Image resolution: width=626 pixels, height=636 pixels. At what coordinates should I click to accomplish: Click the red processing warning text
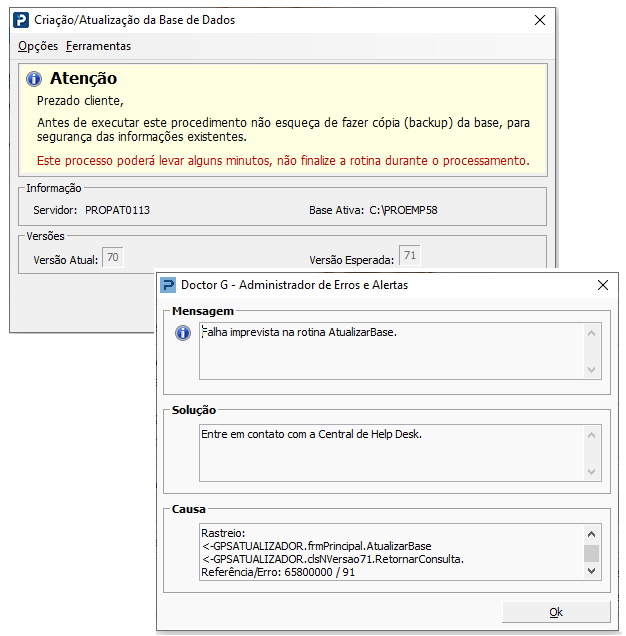click(x=283, y=161)
